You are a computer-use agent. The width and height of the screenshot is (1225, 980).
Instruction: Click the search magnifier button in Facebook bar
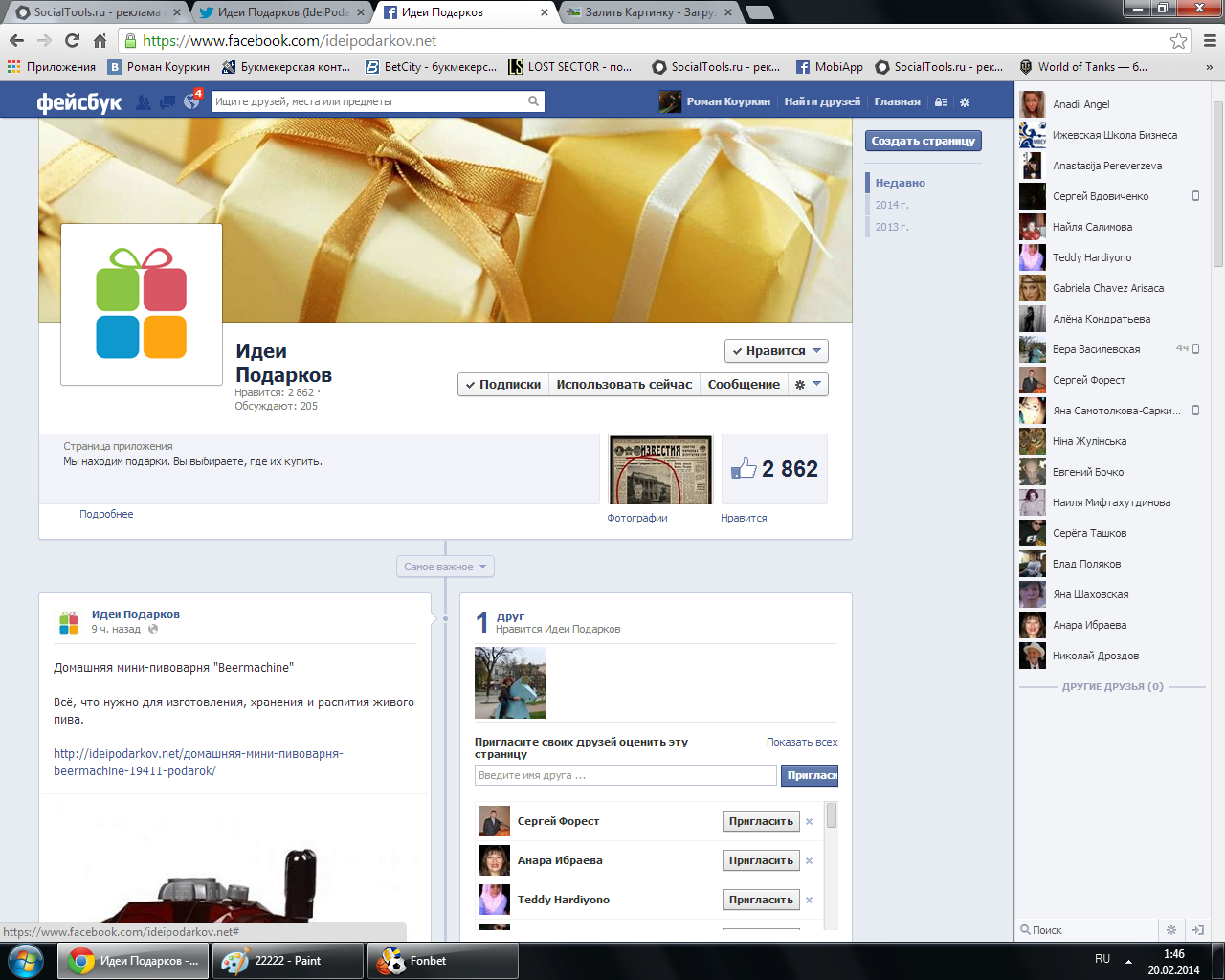pos(533,101)
